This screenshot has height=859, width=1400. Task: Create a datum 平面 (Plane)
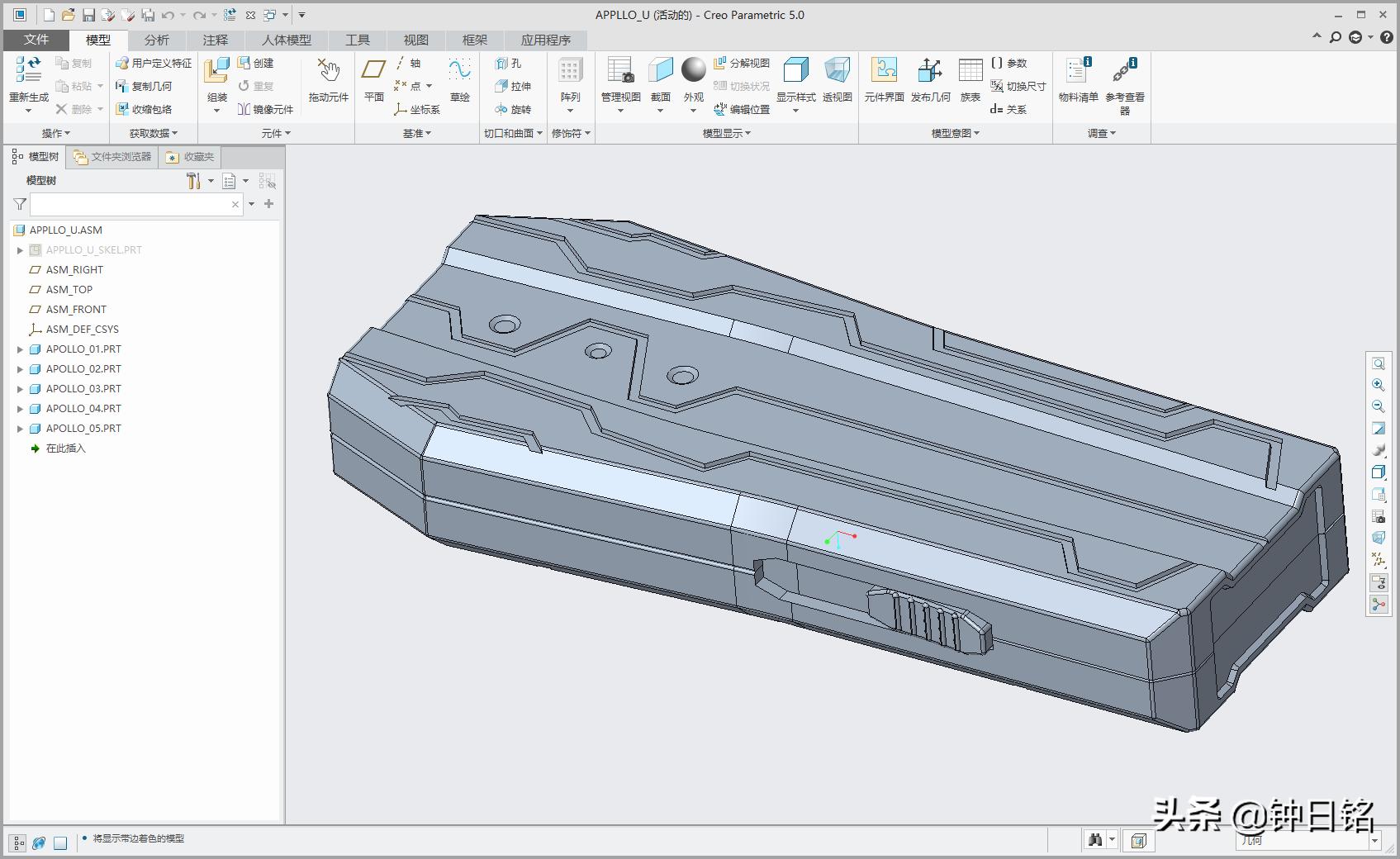[x=374, y=71]
